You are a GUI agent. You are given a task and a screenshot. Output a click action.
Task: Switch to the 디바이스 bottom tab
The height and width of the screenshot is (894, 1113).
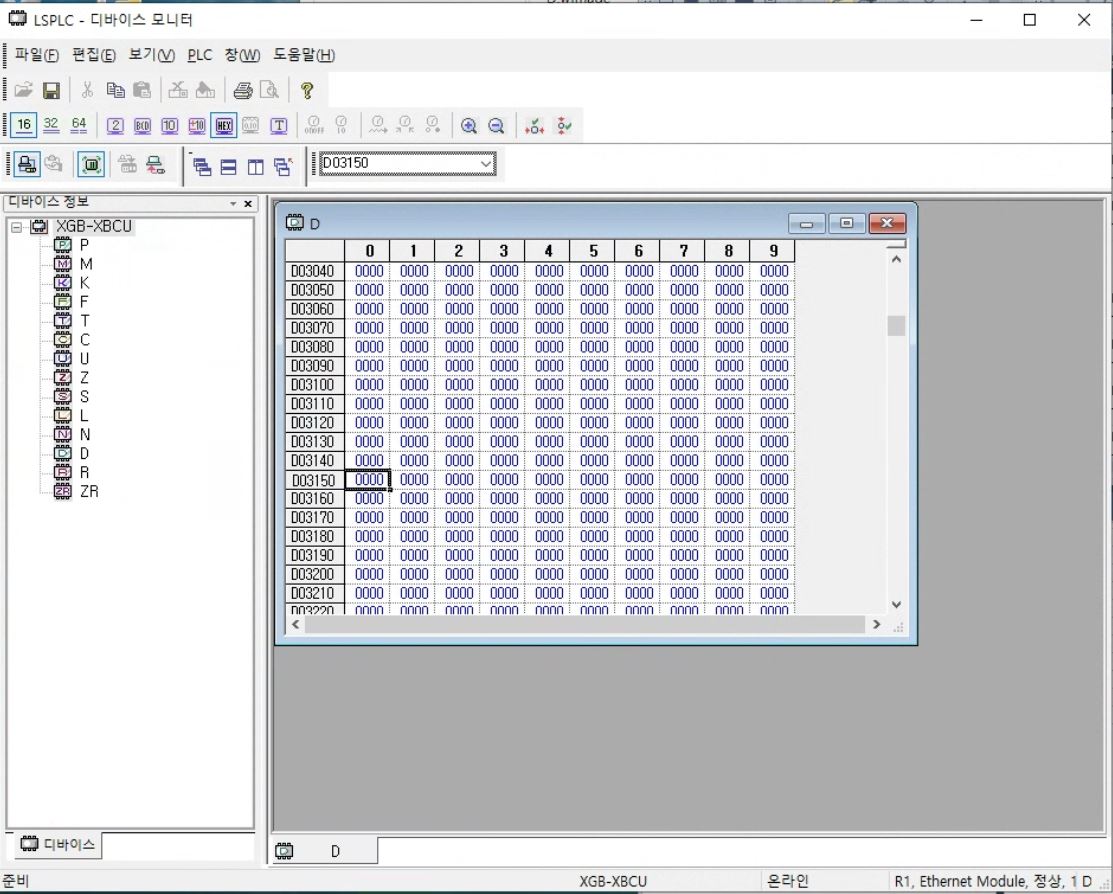tap(58, 844)
